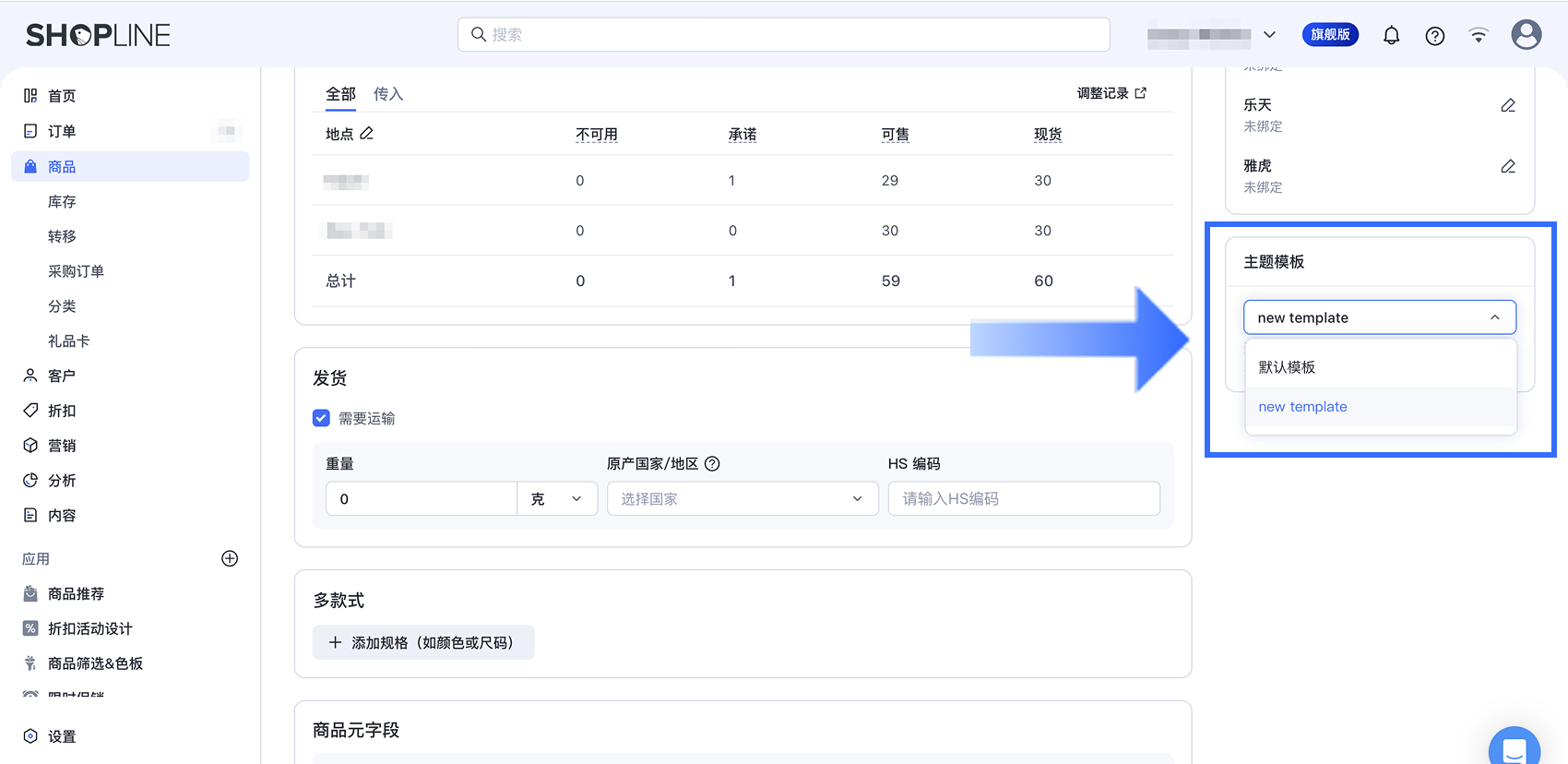
Task: Add an app with the plus icon
Action: coord(230,558)
